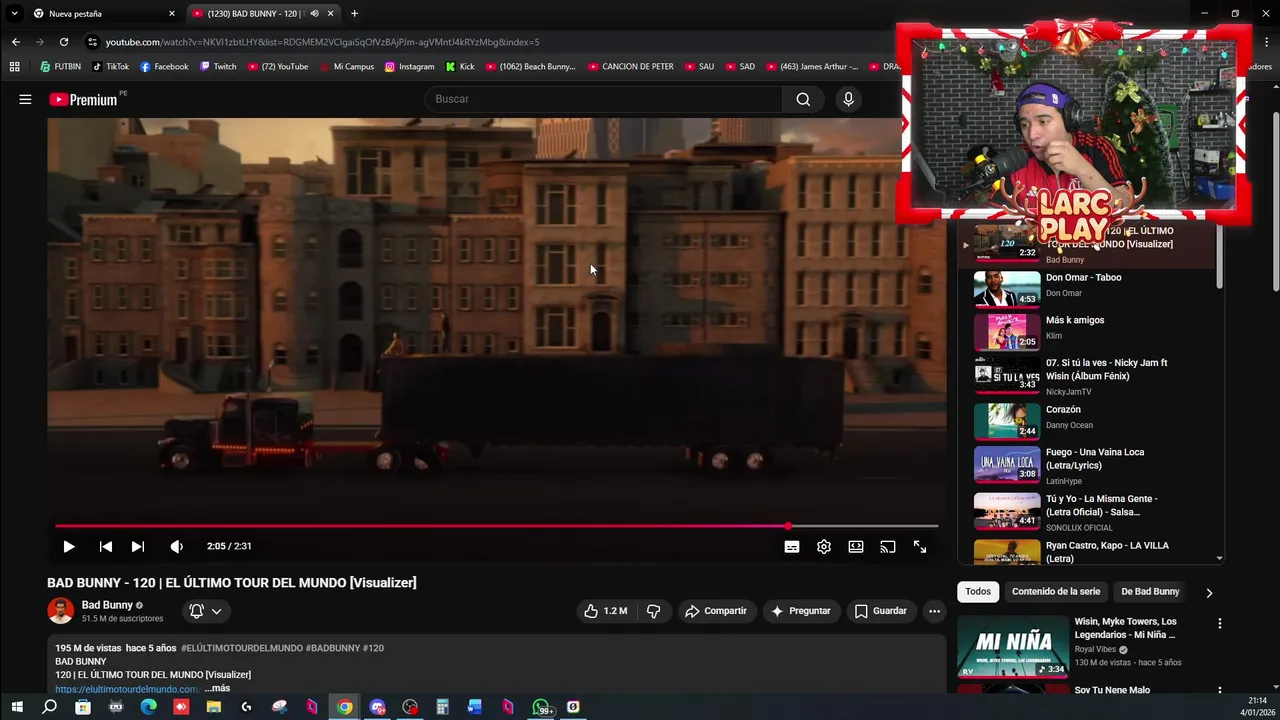The height and width of the screenshot is (720, 1280).
Task: Reload the page
Action: (x=63, y=42)
